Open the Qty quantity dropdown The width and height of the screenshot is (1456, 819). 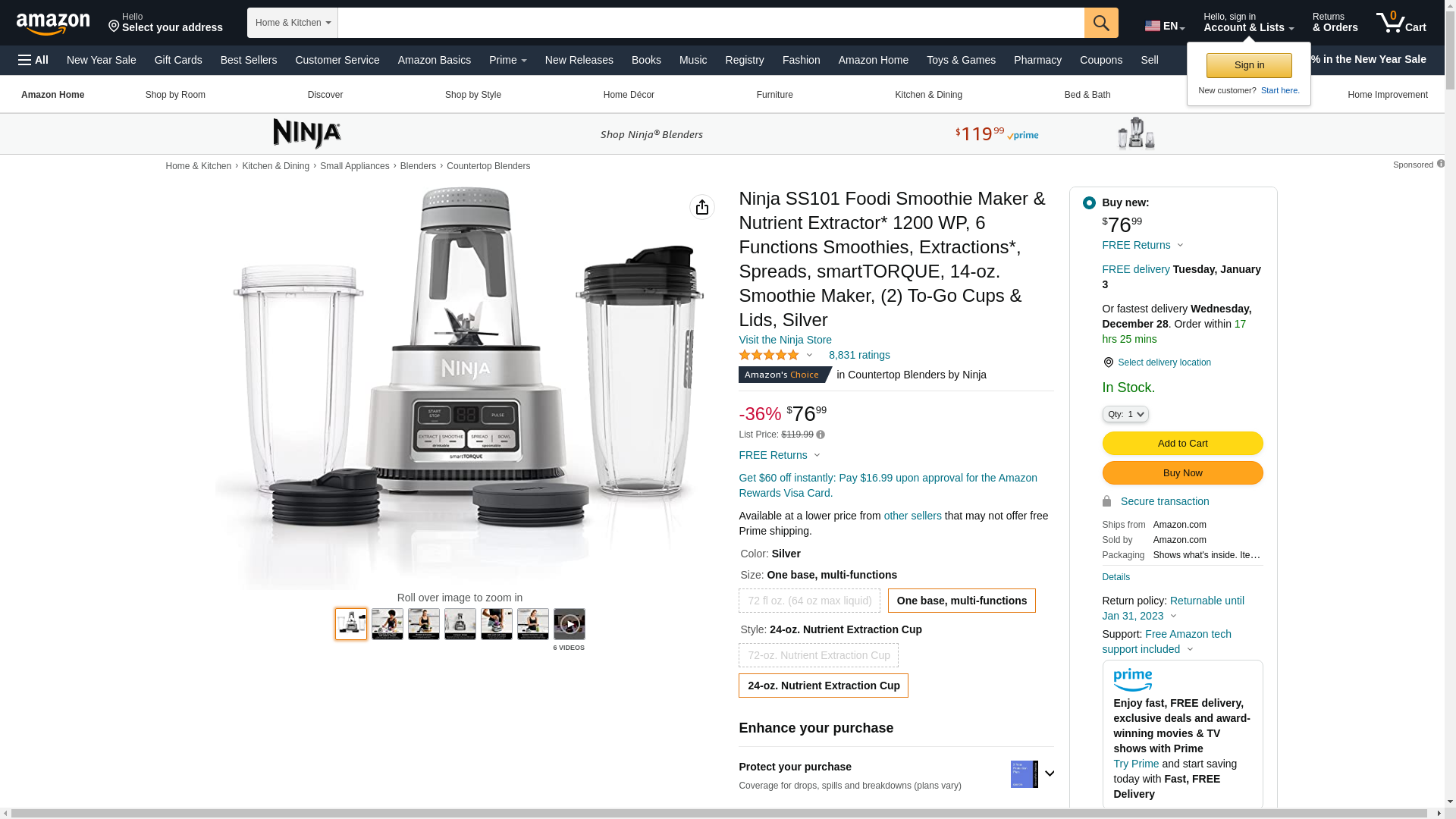point(1125,414)
